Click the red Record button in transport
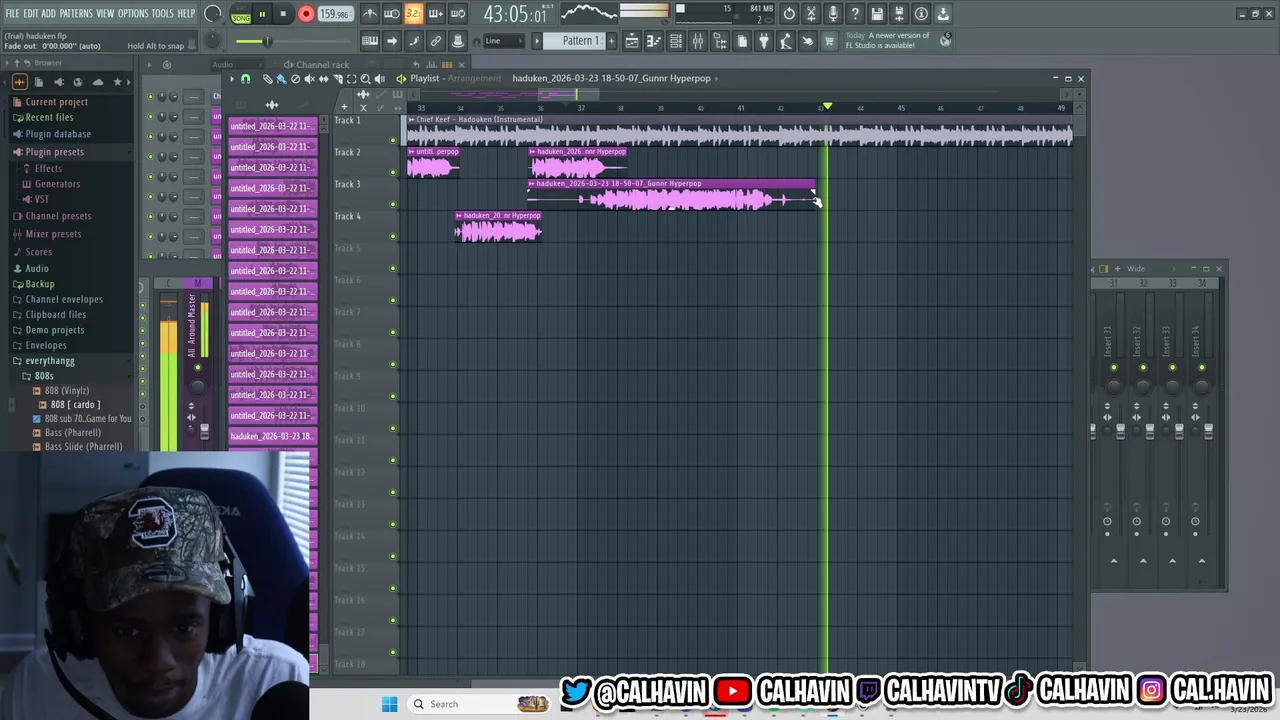1280x720 pixels. 306,14
